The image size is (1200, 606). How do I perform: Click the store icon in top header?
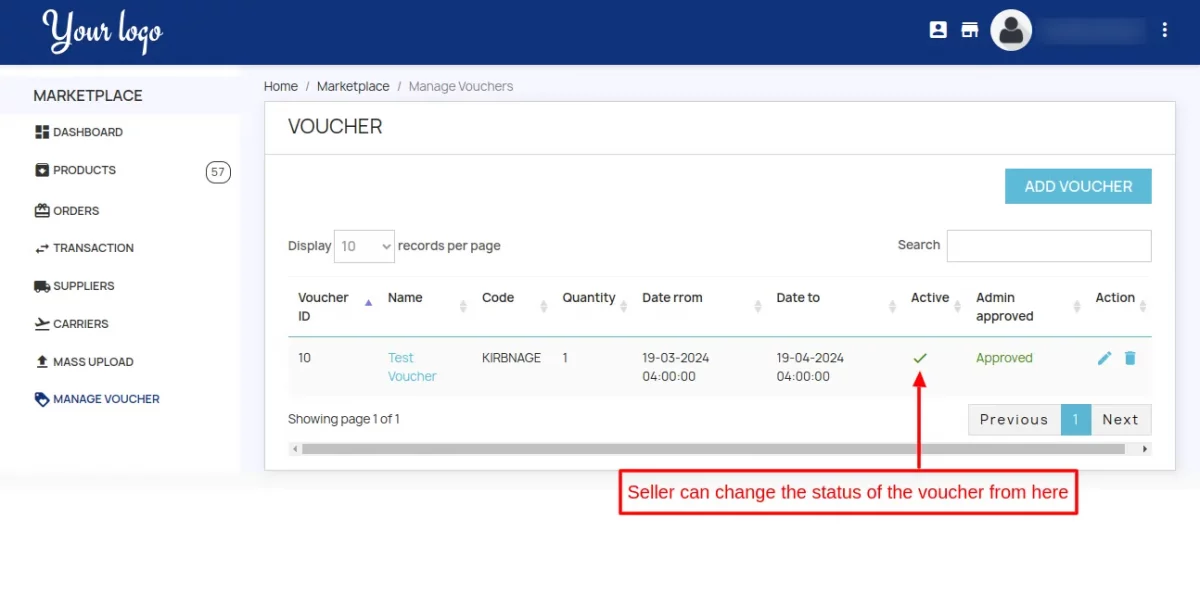(x=969, y=30)
